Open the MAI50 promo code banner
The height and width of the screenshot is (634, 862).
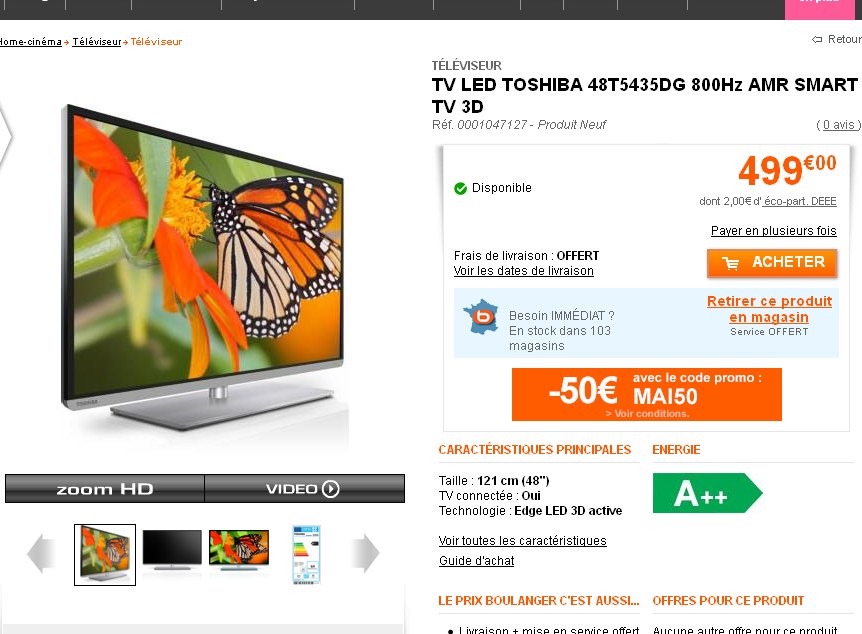pos(646,394)
